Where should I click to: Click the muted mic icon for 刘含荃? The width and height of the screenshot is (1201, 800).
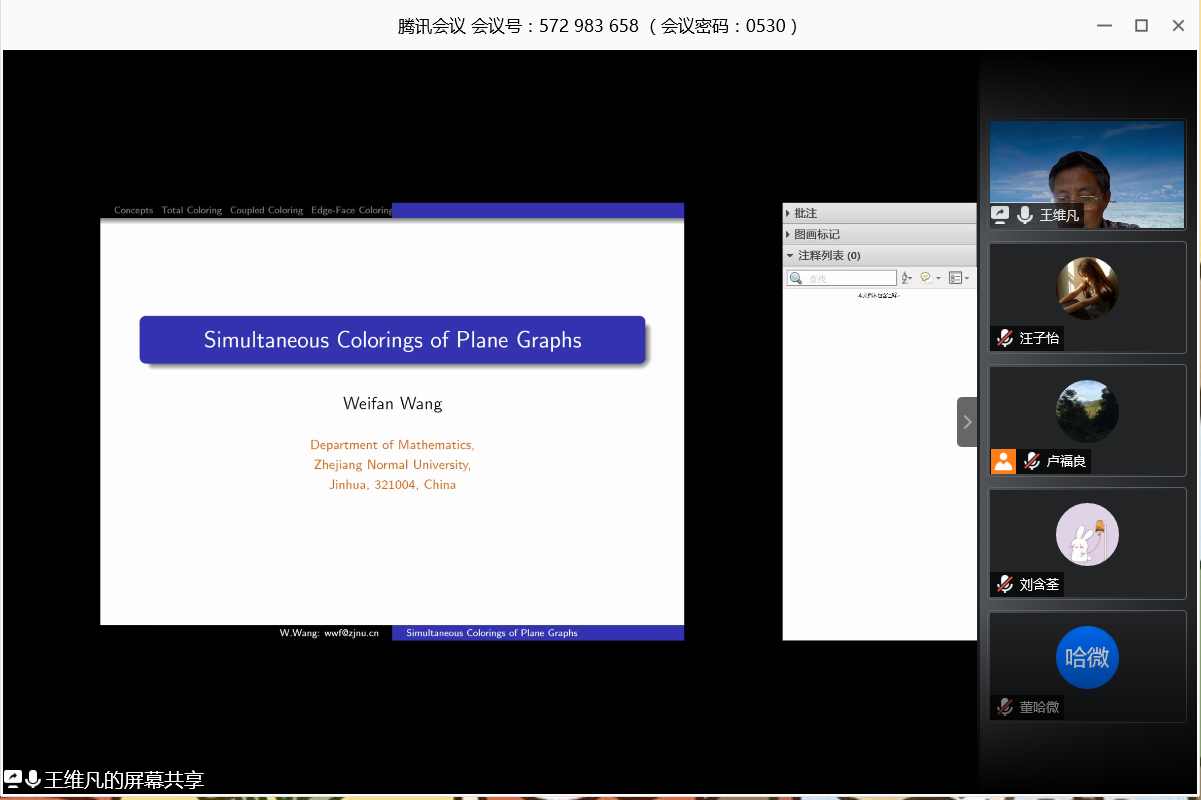[x=1004, y=584]
